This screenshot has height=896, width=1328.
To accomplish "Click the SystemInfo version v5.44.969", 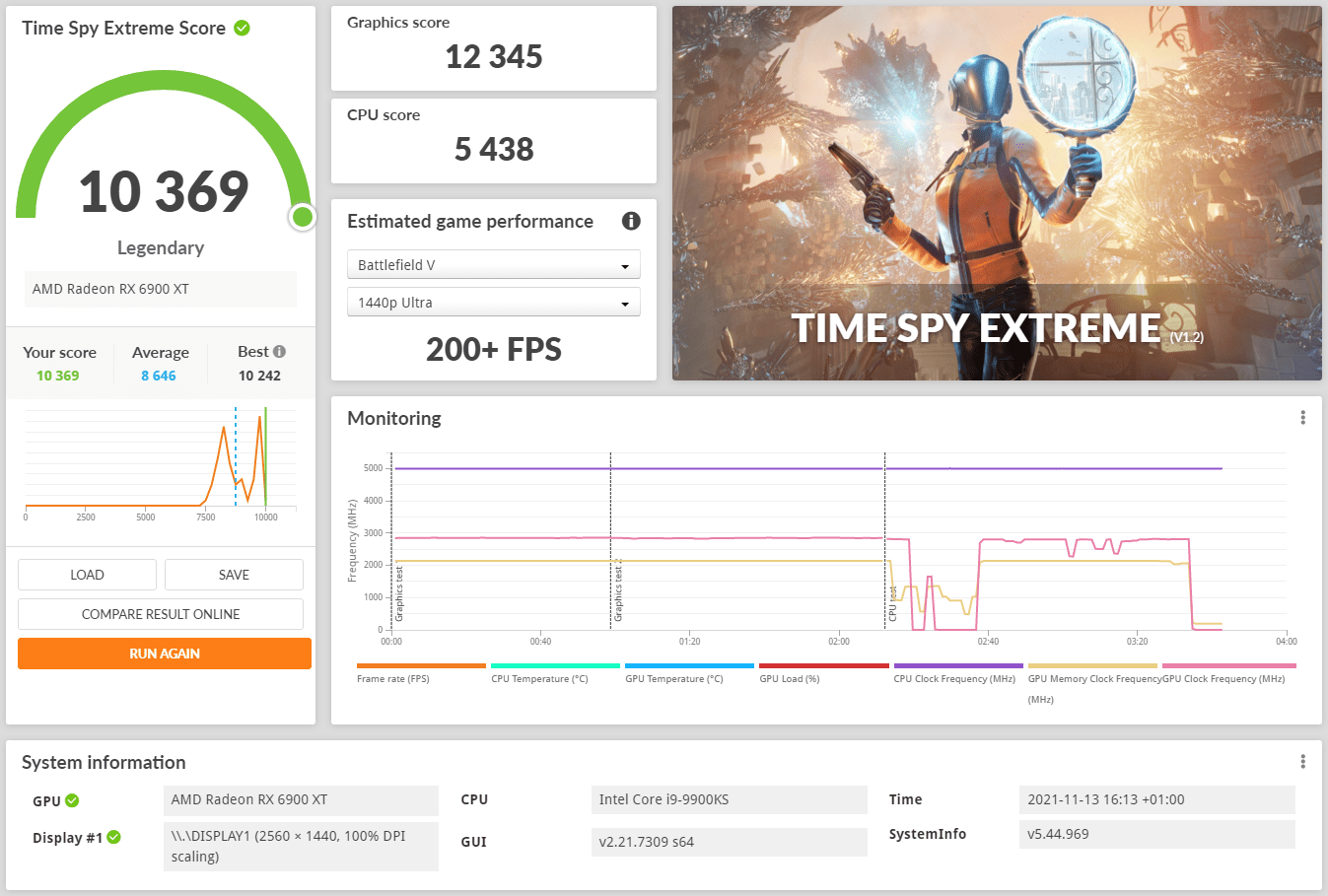I will pyautogui.click(x=1157, y=834).
